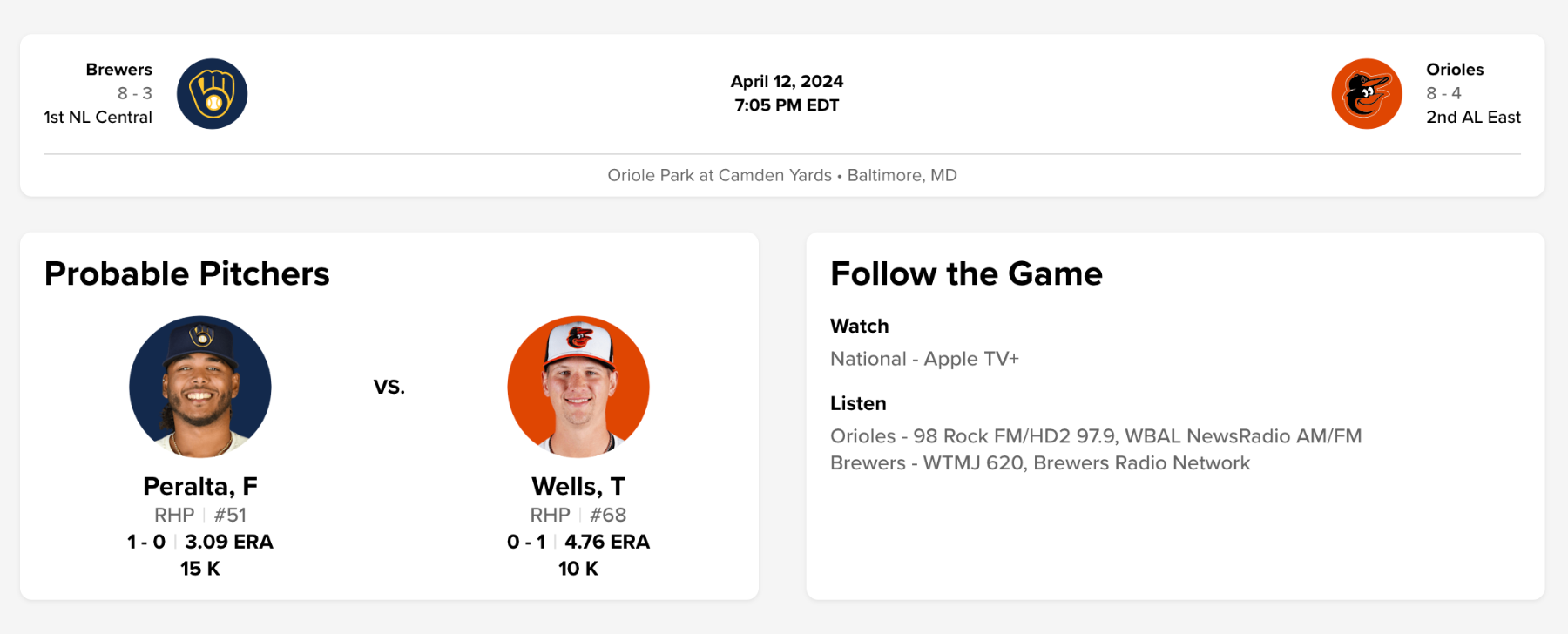The height and width of the screenshot is (634, 1568).
Task: Click Oriole Park at Camden Yards venue
Action: (x=720, y=175)
